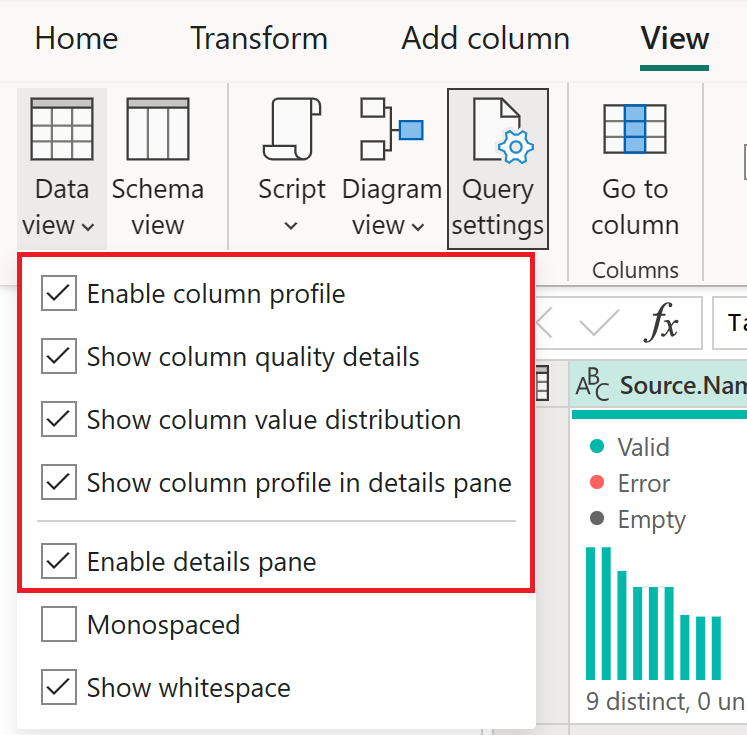Switch to Diagram view icon
This screenshot has height=735, width=747.
391,128
